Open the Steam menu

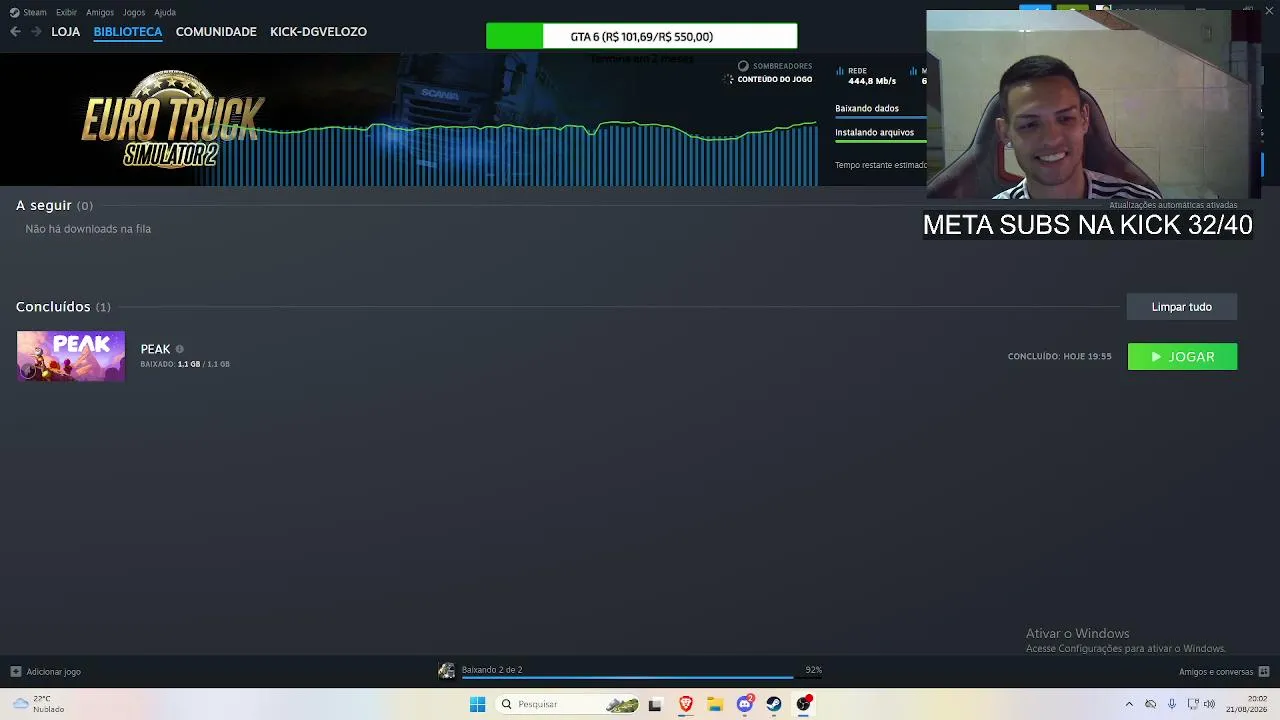28,12
